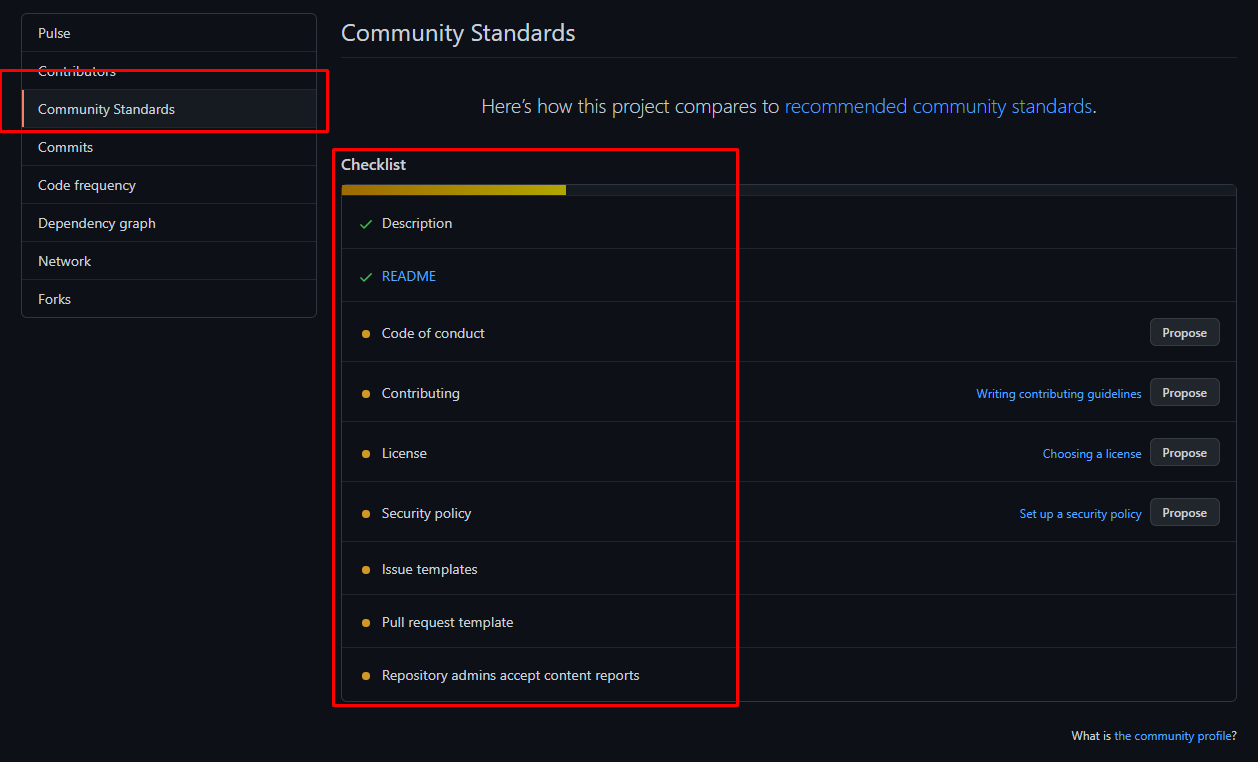This screenshot has height=762, width=1258.
Task: Open the README link in checklist
Action: tap(409, 277)
